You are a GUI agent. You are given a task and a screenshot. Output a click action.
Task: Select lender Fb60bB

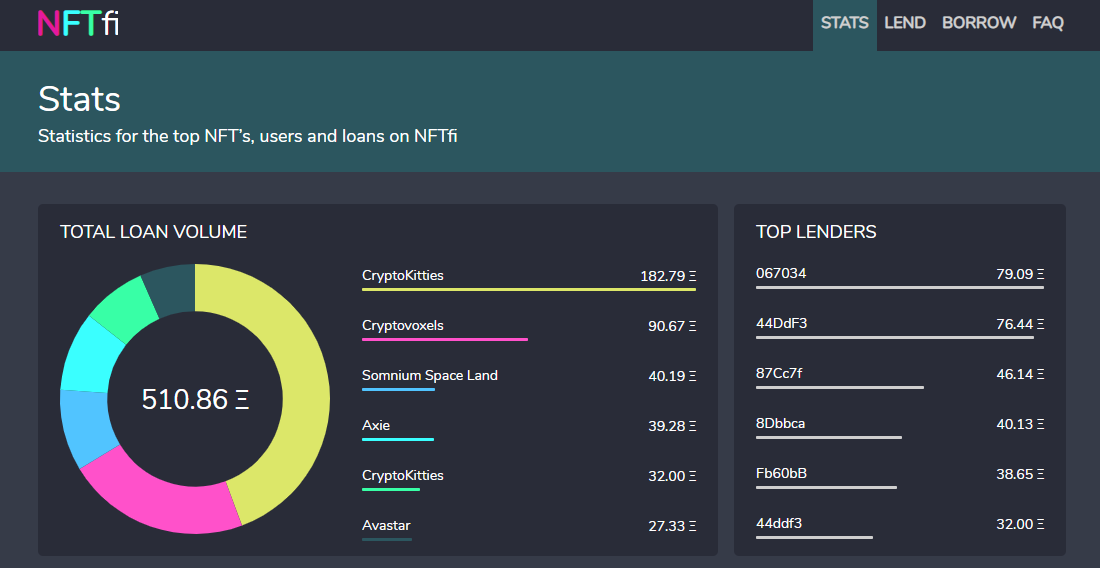tap(782, 473)
